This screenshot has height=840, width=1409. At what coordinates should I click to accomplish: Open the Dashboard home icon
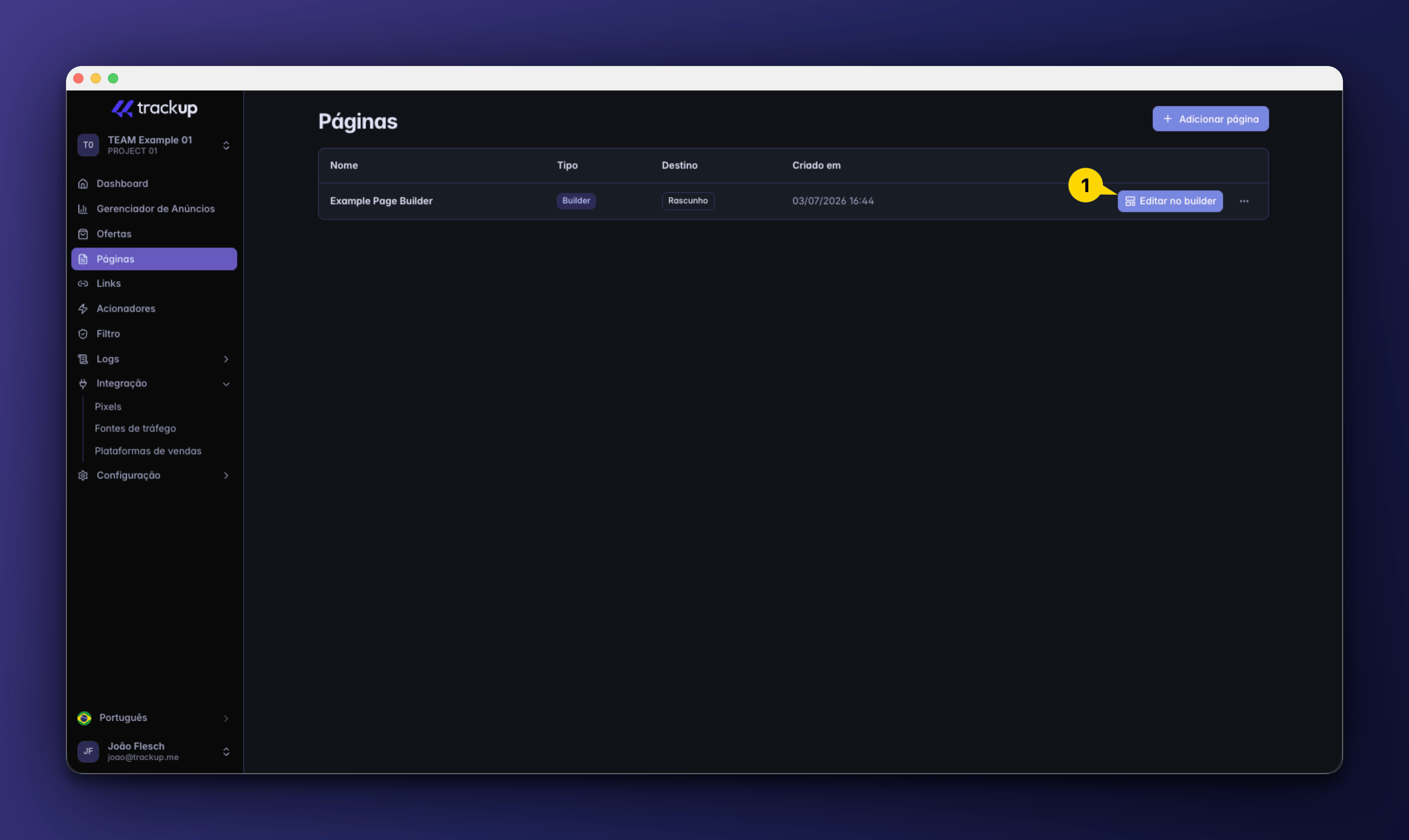pyautogui.click(x=82, y=183)
